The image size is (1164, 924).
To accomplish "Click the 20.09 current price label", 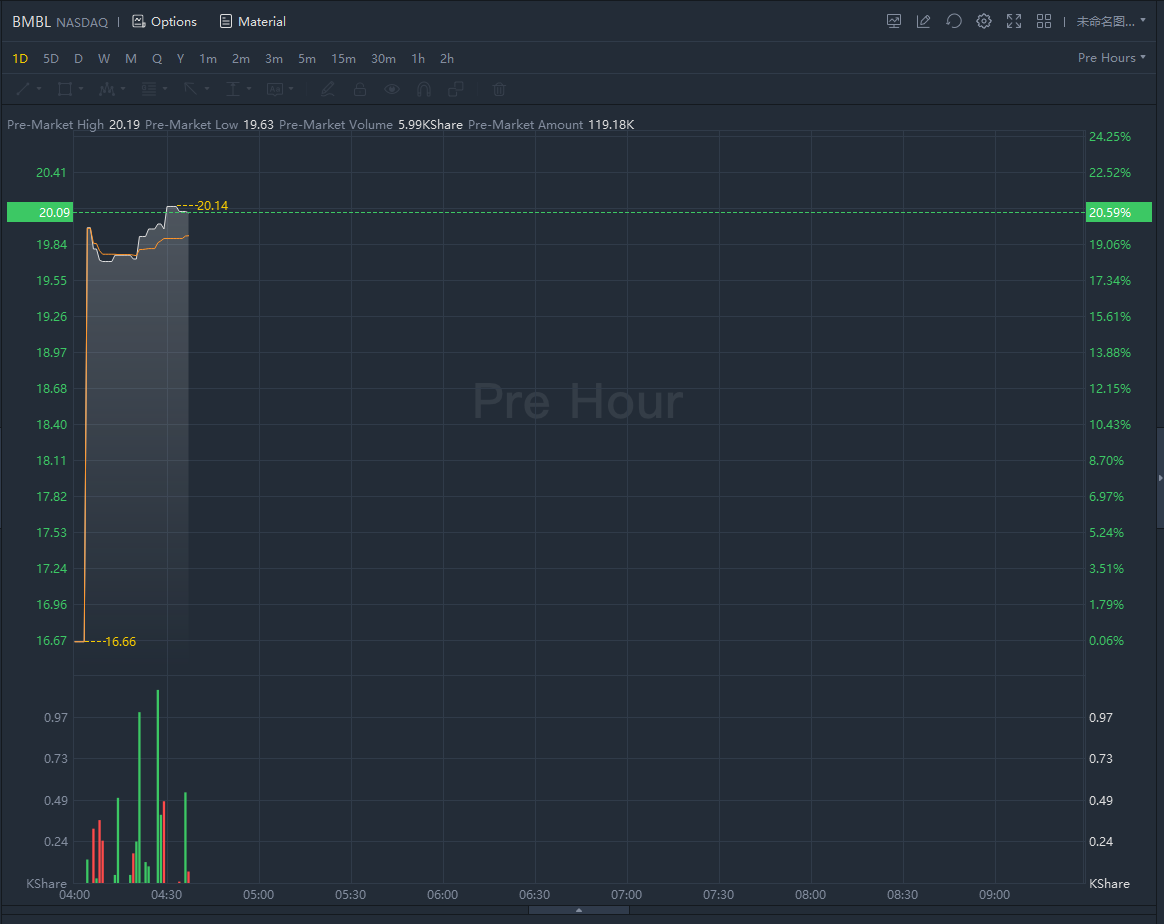I will [x=40, y=212].
